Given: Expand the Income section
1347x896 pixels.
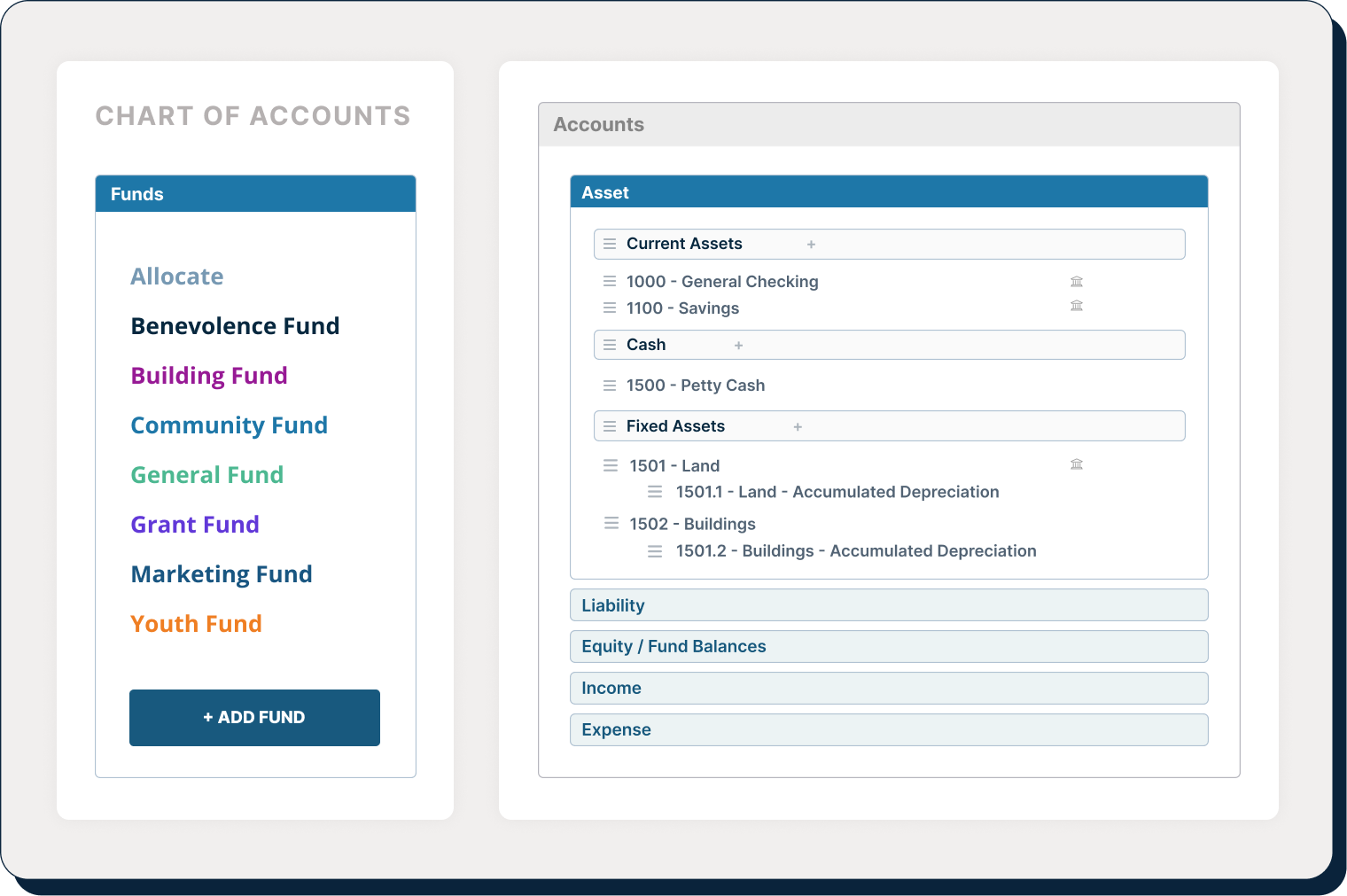Looking at the screenshot, I should coord(889,689).
